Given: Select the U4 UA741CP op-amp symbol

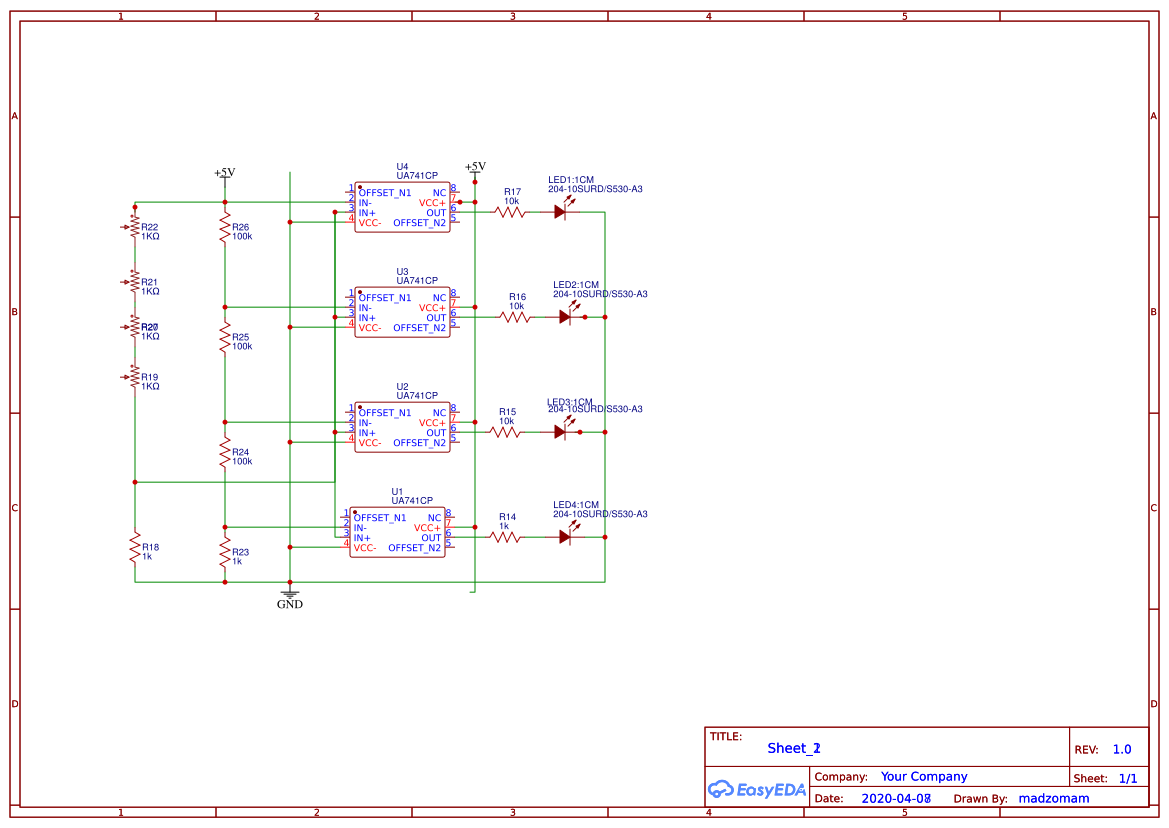Looking at the screenshot, I should pyautogui.click(x=400, y=205).
